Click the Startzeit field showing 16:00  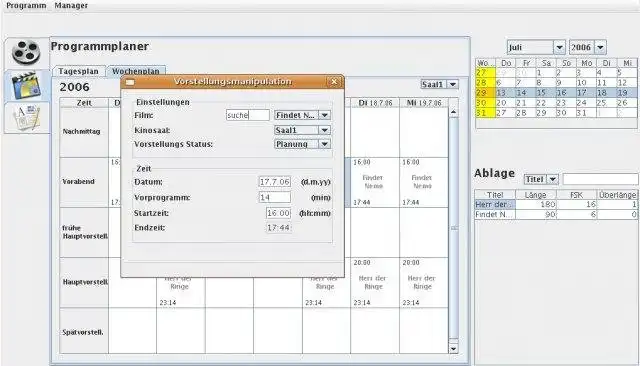click(x=278, y=213)
